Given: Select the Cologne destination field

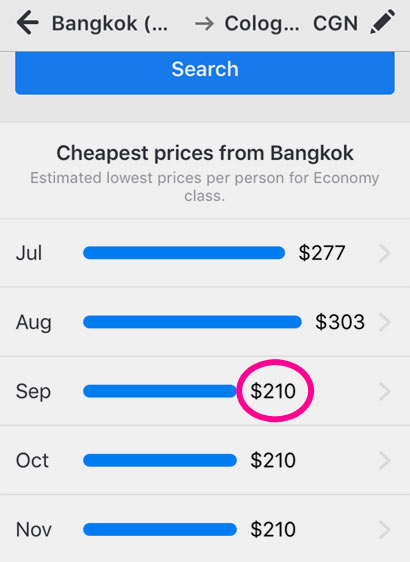Looking at the screenshot, I should [262, 24].
